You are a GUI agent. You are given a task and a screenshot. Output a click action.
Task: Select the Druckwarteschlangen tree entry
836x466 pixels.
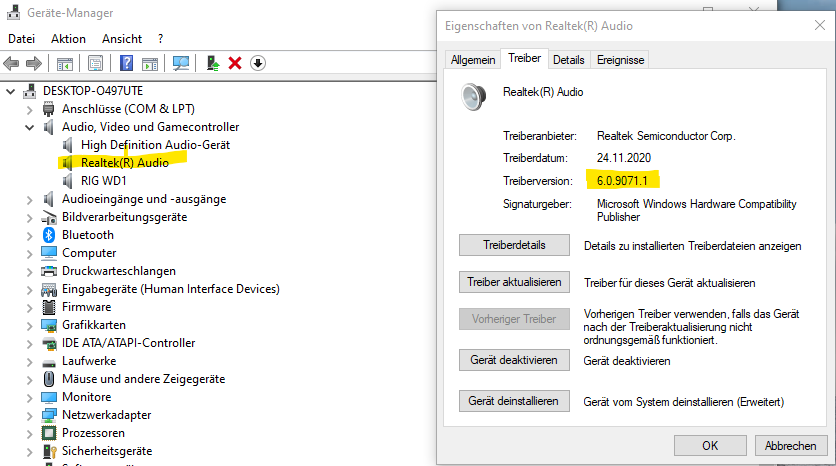pyautogui.click(x=119, y=271)
